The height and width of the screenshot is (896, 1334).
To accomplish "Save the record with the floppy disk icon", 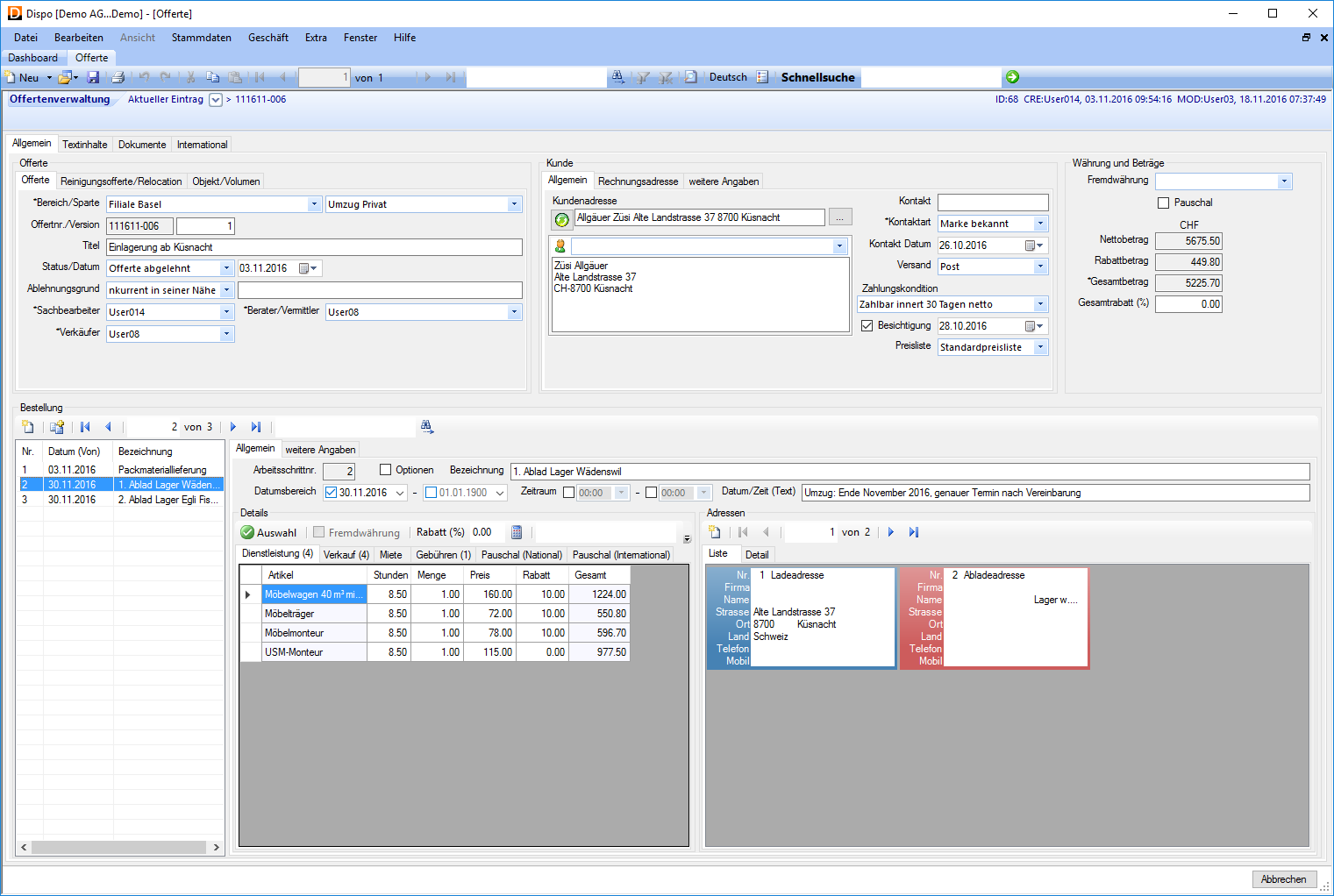I will (x=93, y=78).
